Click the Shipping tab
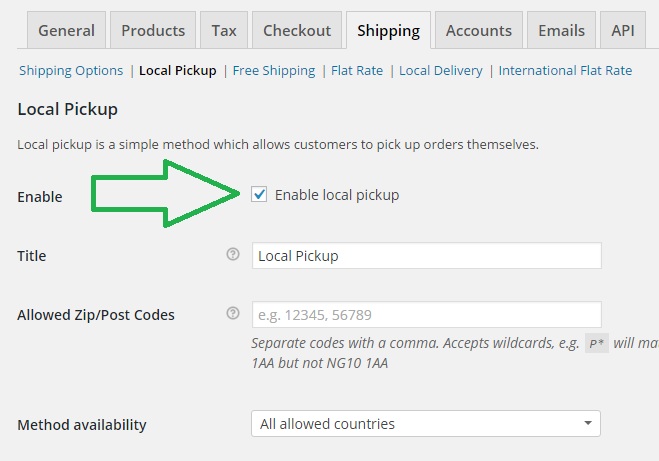659x461 pixels. click(388, 30)
